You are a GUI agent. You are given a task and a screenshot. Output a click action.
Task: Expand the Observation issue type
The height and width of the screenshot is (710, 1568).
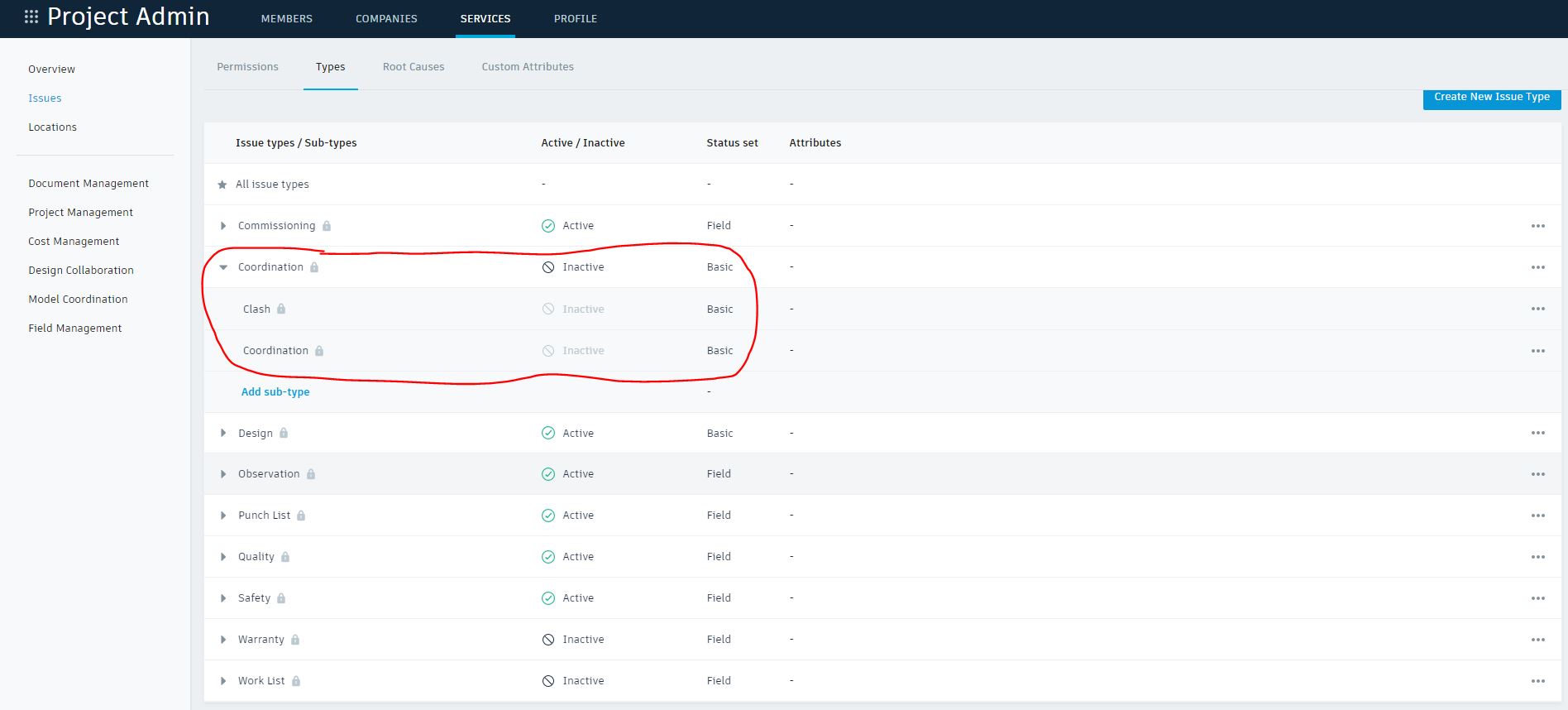(x=223, y=474)
